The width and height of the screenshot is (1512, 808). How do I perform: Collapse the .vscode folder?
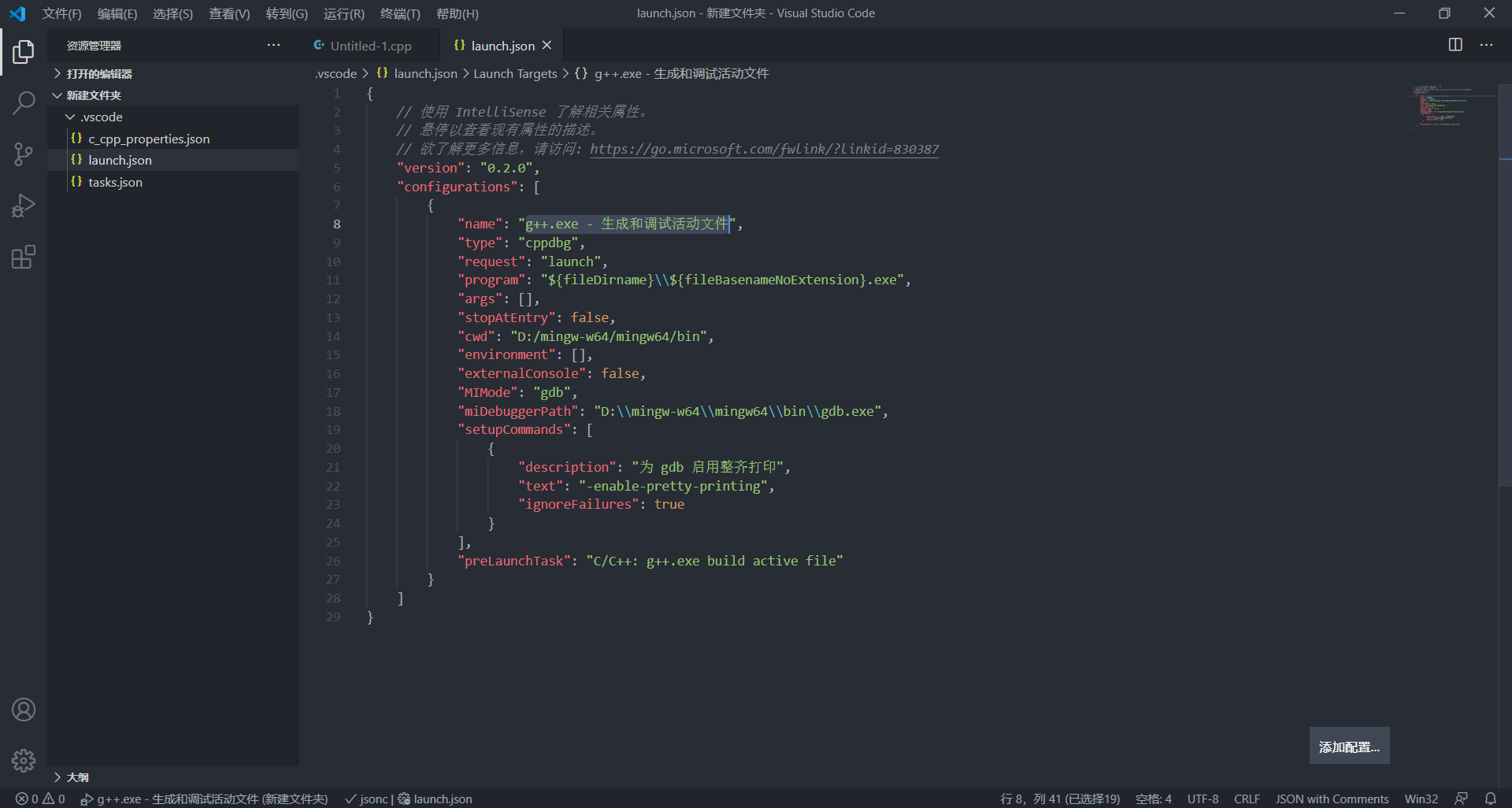pos(173,117)
